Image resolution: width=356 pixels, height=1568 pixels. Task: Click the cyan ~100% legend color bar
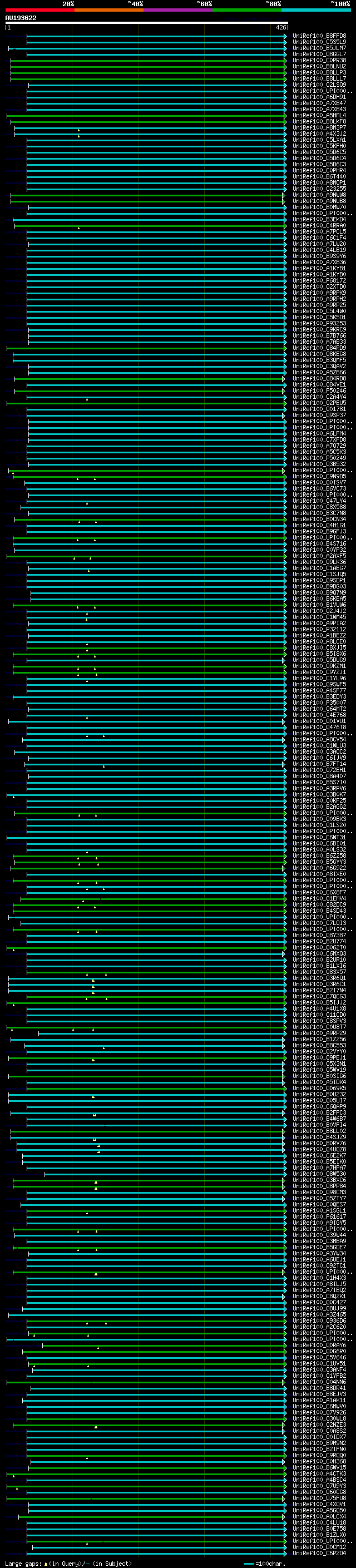[316, 10]
